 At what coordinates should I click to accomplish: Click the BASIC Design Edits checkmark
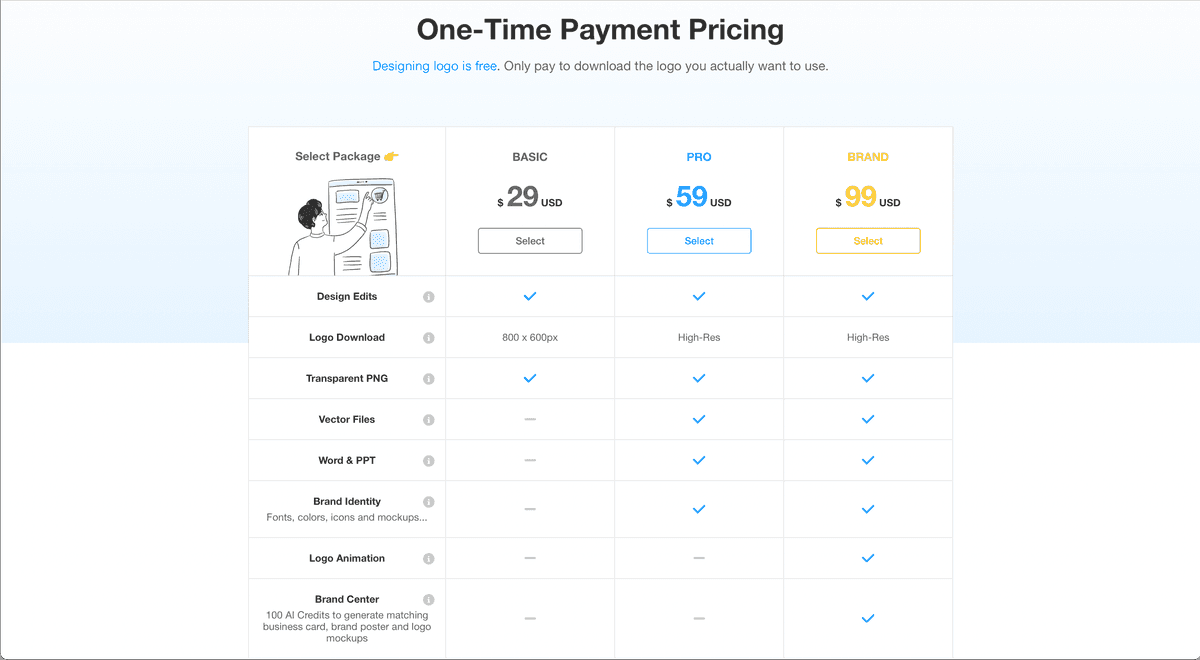pyautogui.click(x=530, y=297)
